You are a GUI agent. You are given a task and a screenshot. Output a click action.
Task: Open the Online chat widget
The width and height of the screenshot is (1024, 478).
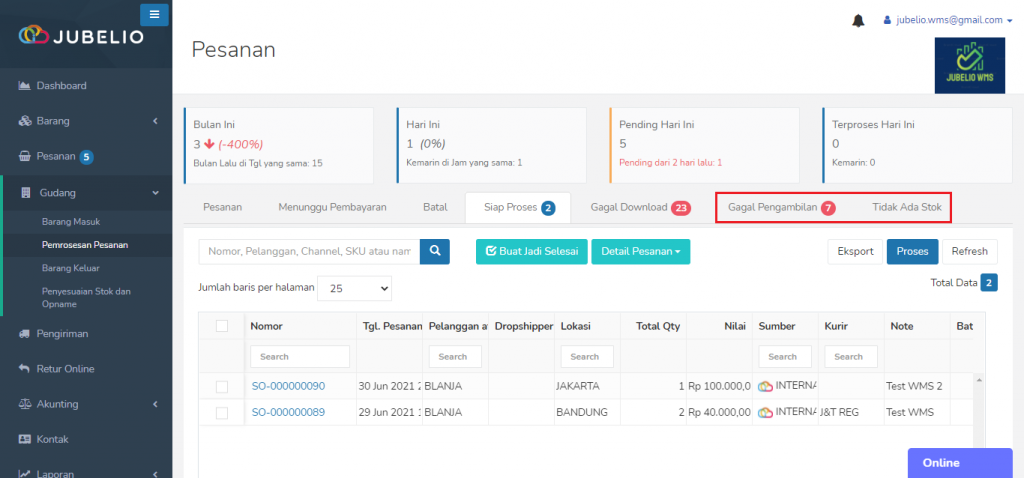click(x=960, y=463)
